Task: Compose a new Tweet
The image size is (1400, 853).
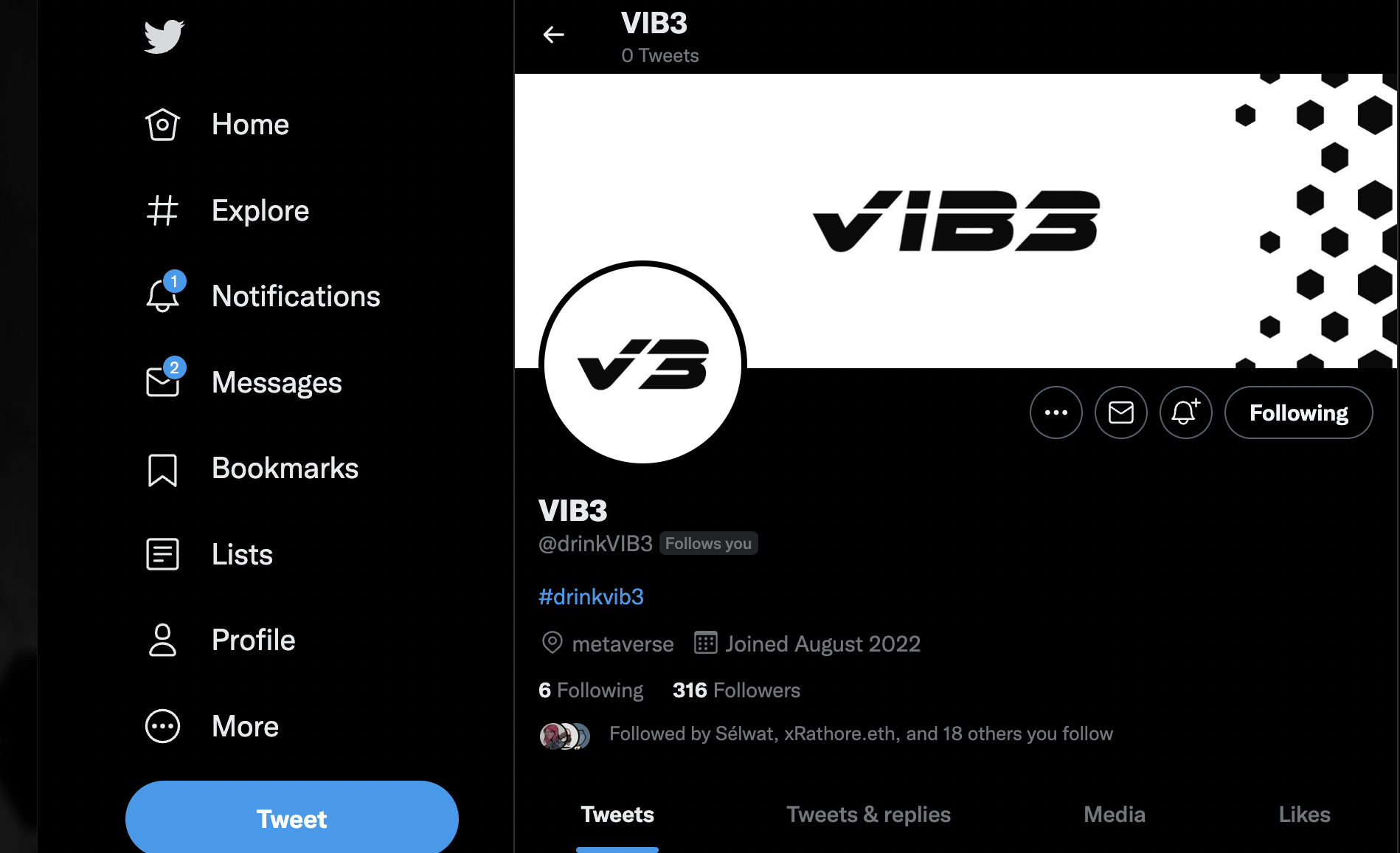Action: 292,818
